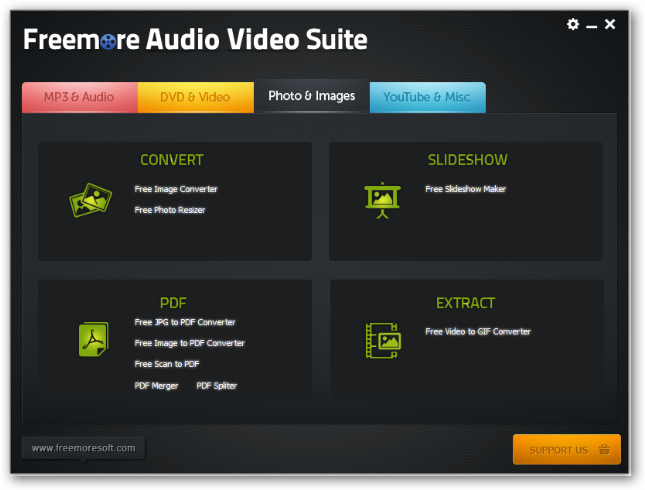Image resolution: width=645 pixels, height=490 pixels.
Task: Launch Free Photo Resizer
Action: coord(169,210)
